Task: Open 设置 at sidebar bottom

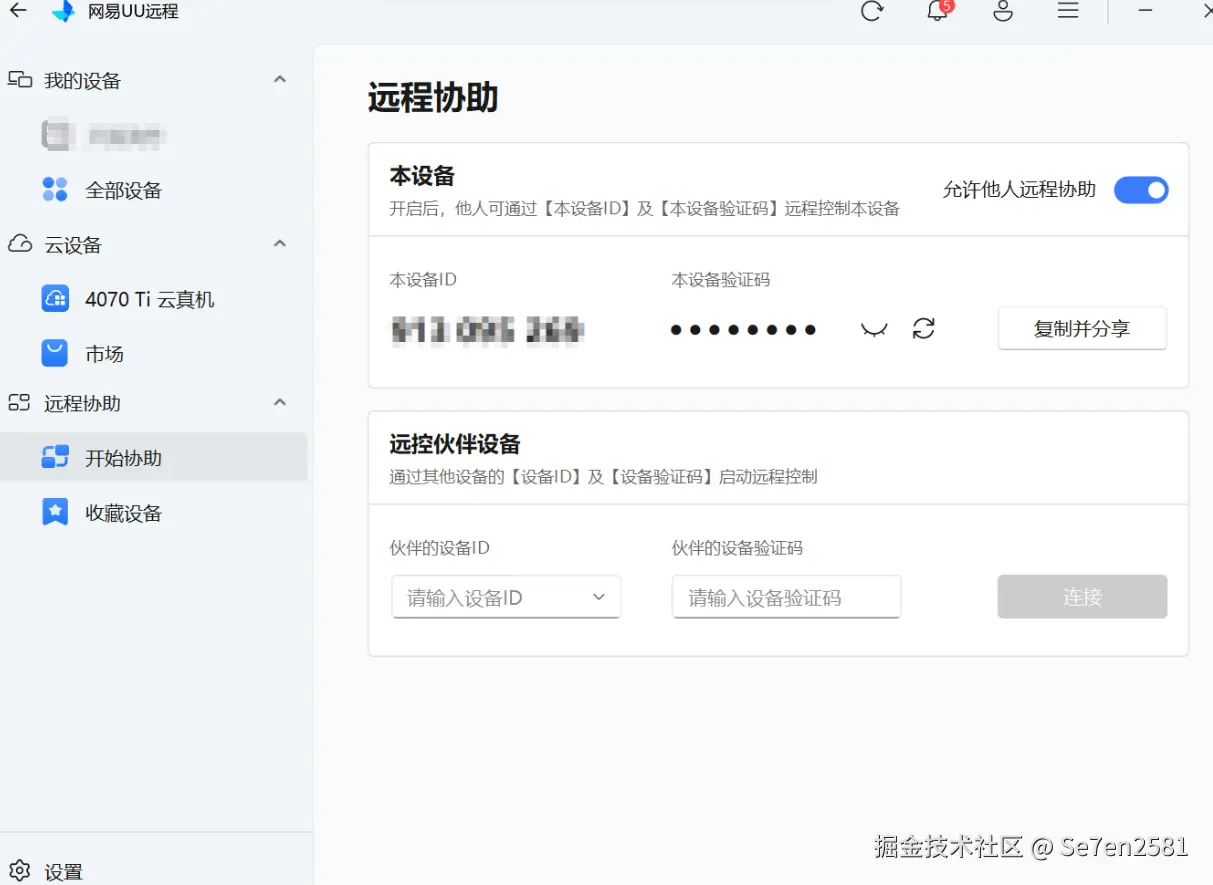Action: (46, 871)
